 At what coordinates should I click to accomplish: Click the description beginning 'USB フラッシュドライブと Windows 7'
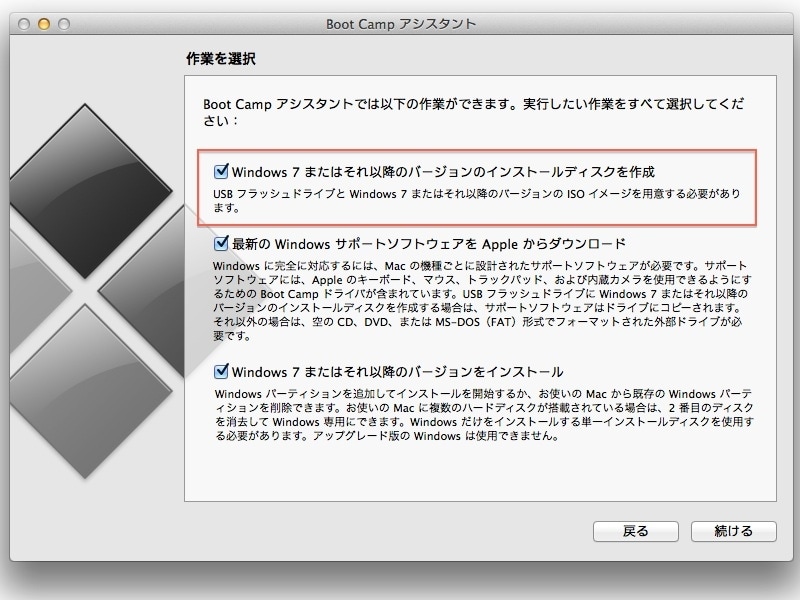(x=477, y=201)
